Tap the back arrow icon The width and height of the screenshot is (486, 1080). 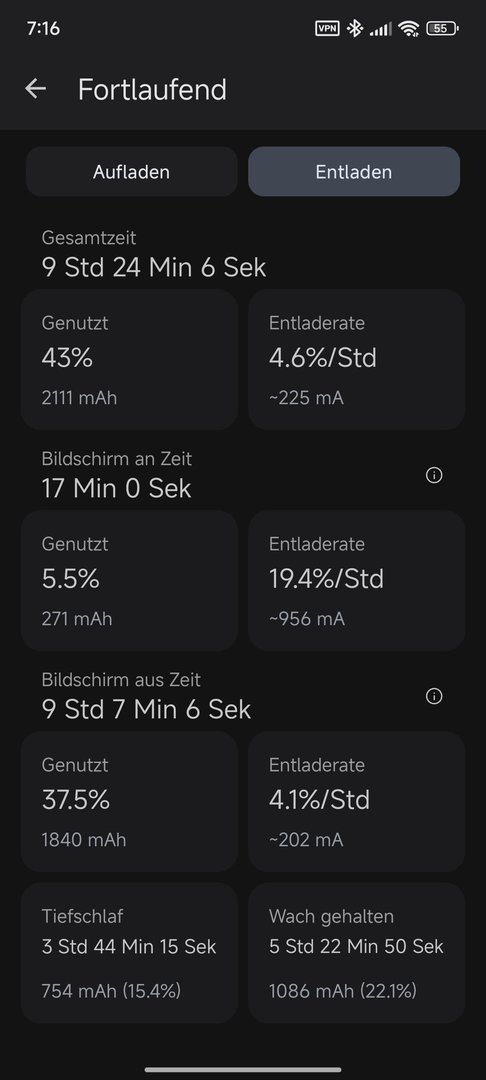[x=35, y=89]
